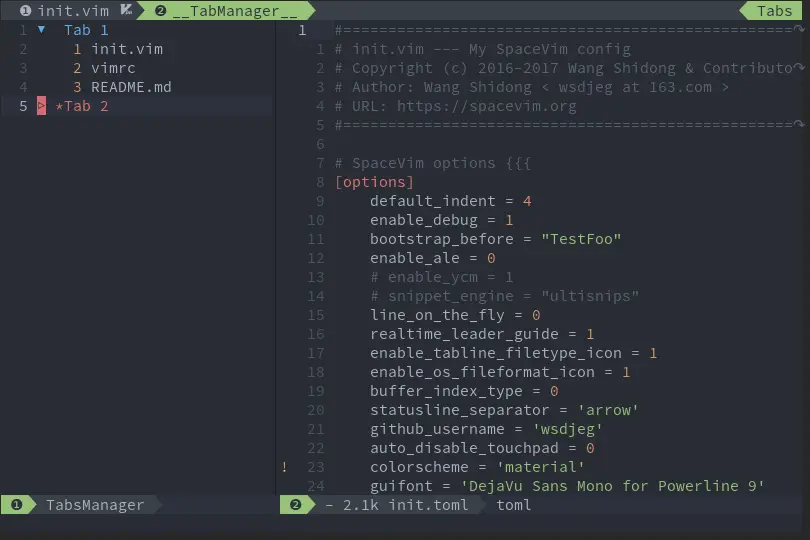Click the statusline_separator 'arrow' value

coord(608,410)
